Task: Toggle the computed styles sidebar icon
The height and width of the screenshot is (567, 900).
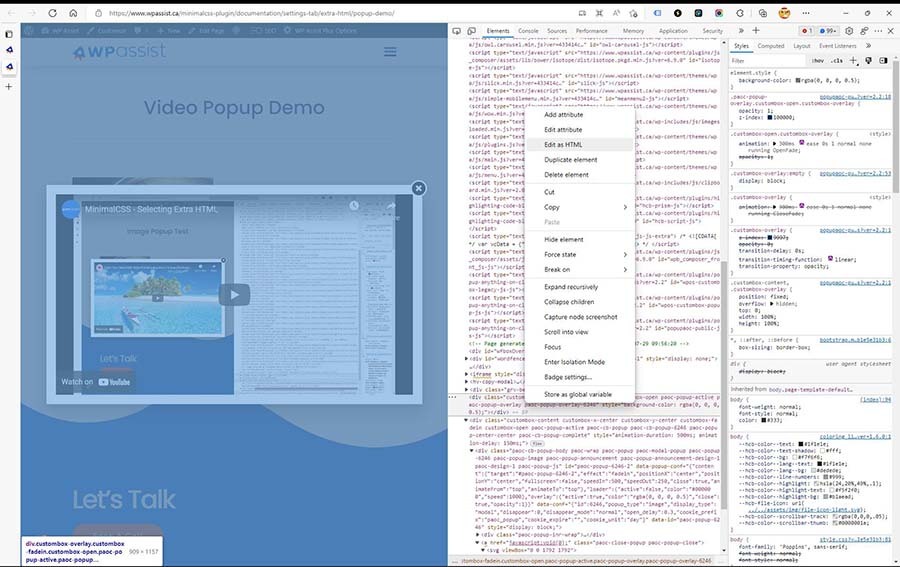Action: point(883,60)
